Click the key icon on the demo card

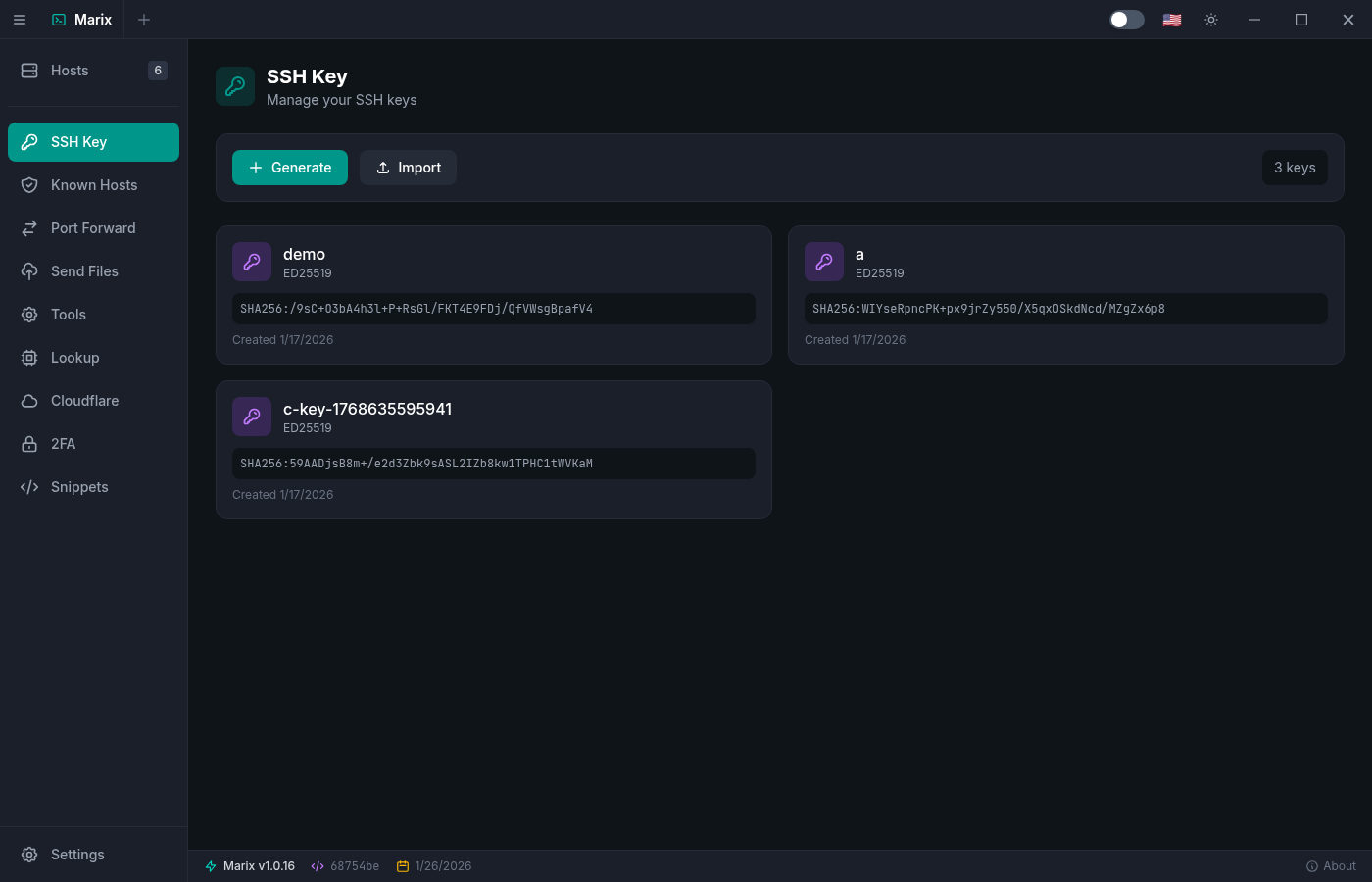click(x=252, y=262)
